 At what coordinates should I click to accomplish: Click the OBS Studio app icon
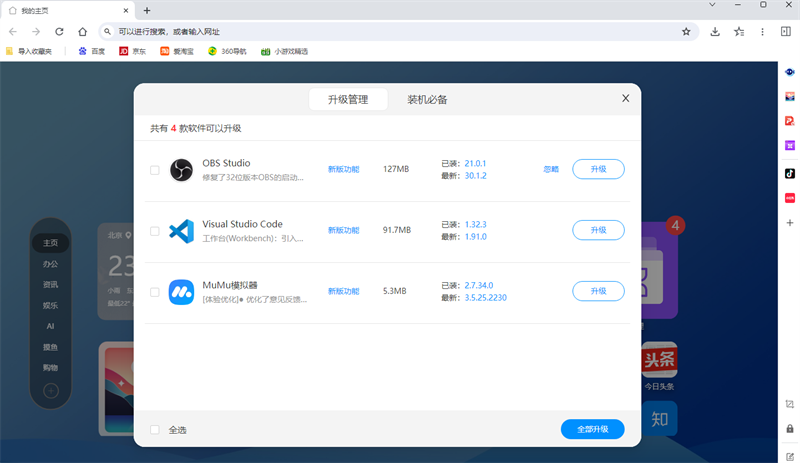pos(181,170)
